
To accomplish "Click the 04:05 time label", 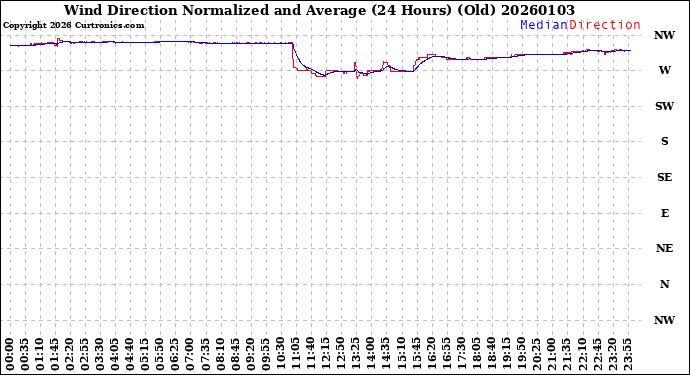I will point(115,354).
